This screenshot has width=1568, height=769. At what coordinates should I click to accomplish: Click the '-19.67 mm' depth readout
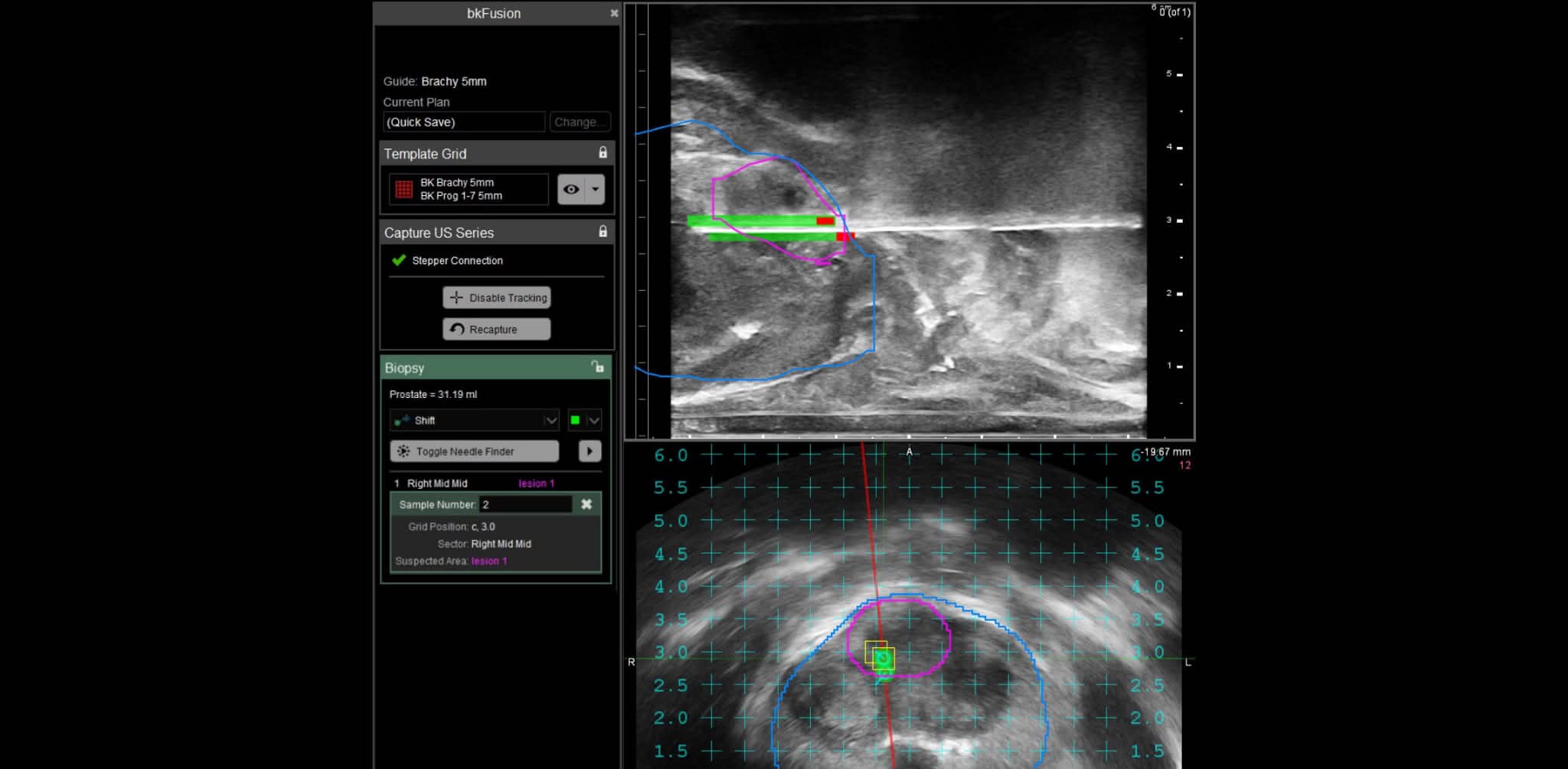pyautogui.click(x=1166, y=452)
